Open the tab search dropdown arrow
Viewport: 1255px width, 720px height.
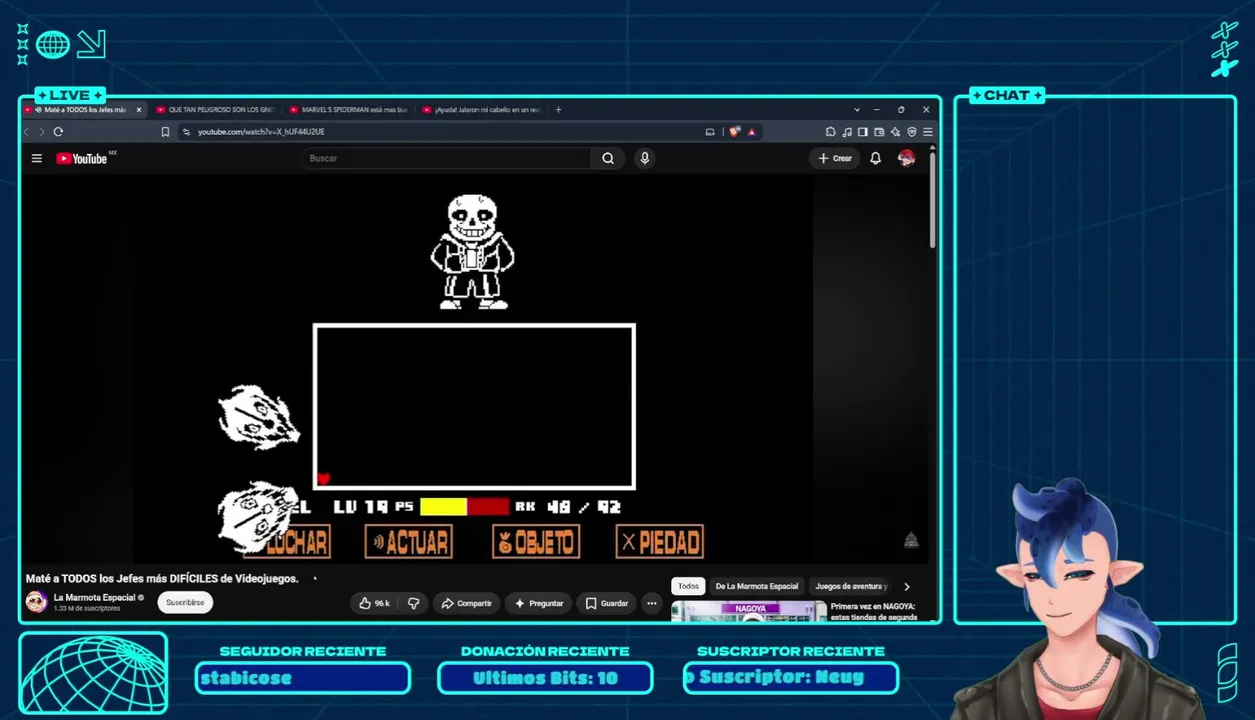[857, 110]
